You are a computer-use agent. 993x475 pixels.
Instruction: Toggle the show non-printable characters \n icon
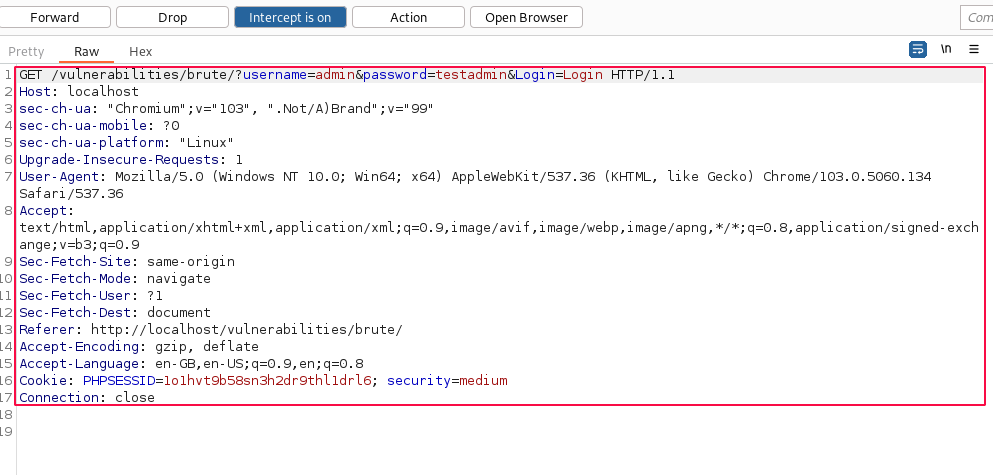tap(946, 49)
